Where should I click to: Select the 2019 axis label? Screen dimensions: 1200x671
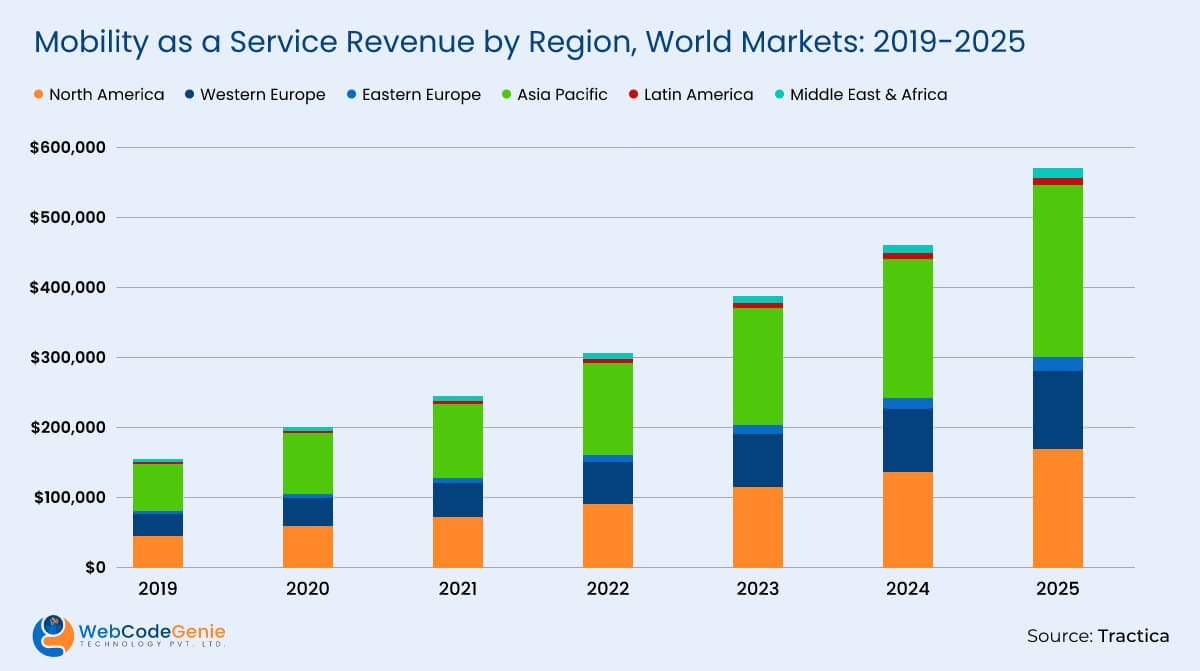pos(156,590)
